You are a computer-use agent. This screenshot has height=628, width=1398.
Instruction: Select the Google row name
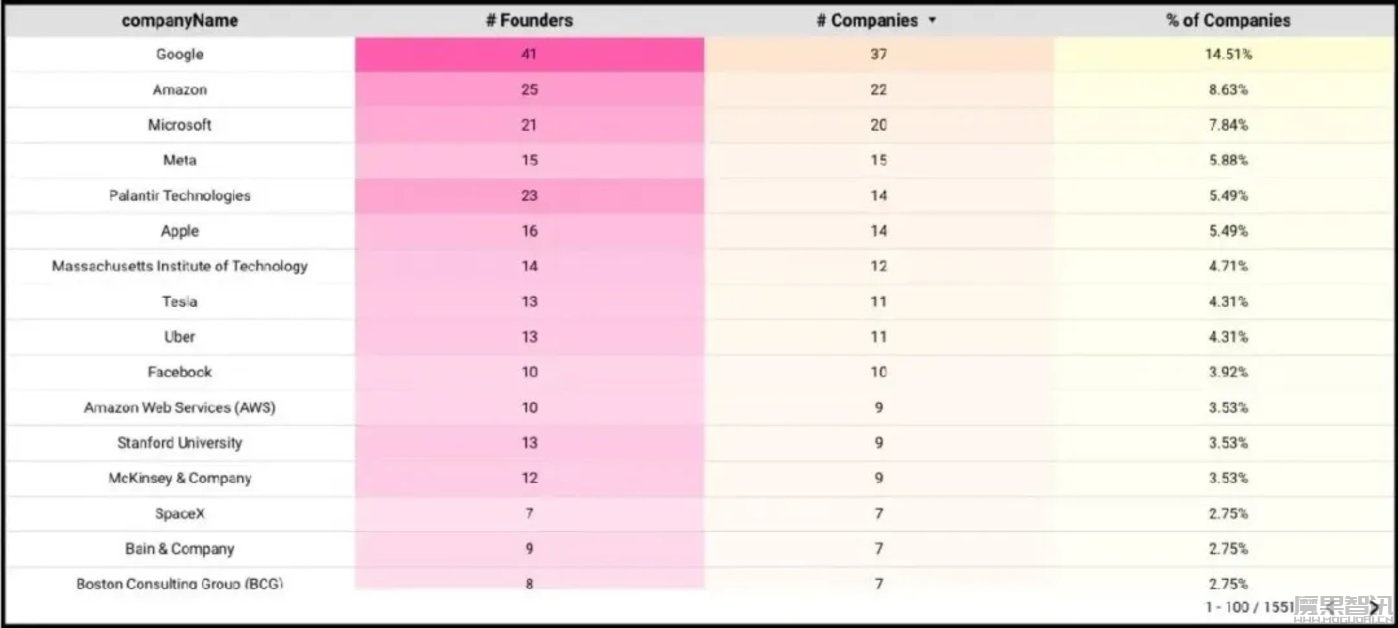(180, 54)
